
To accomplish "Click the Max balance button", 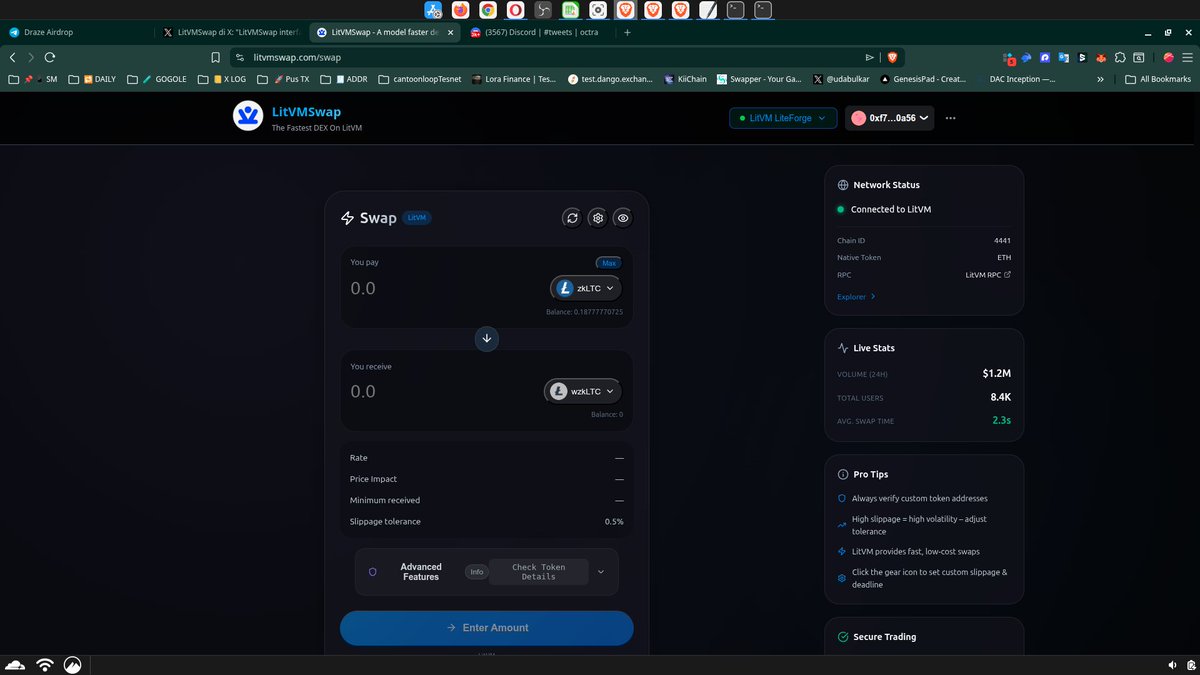I will 608,263.
